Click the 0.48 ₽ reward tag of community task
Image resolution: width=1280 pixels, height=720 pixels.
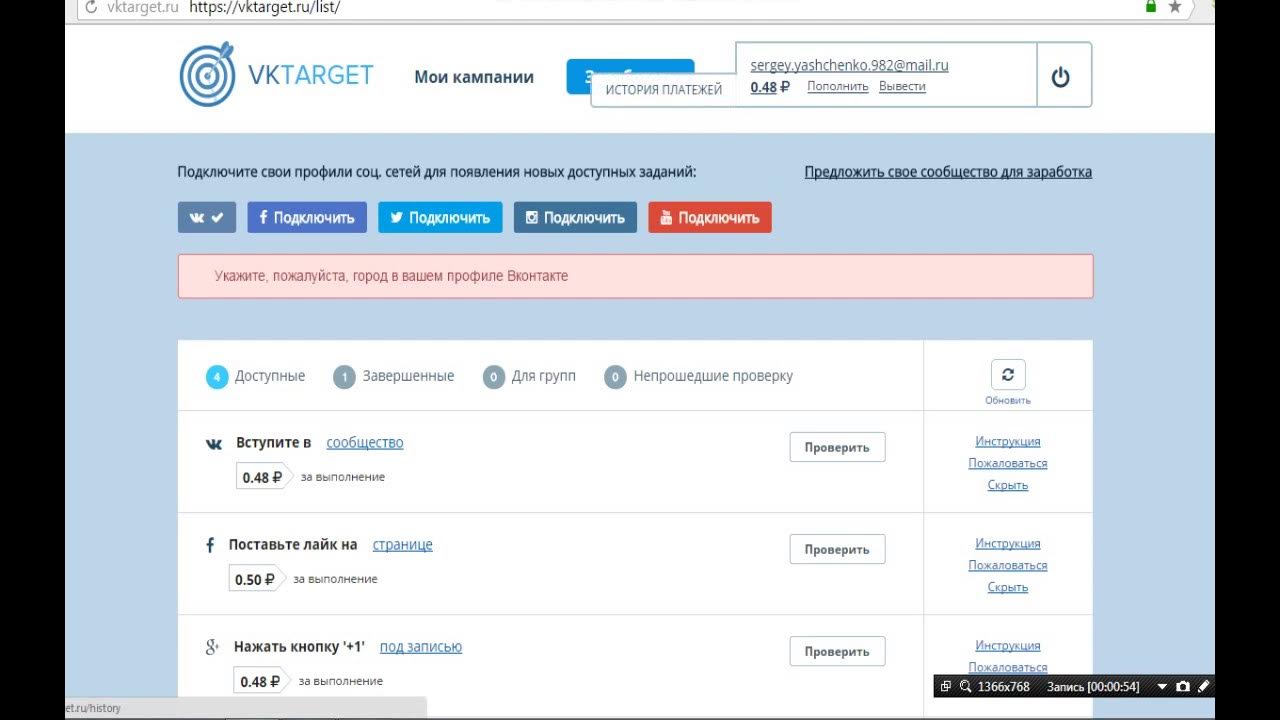(x=264, y=477)
